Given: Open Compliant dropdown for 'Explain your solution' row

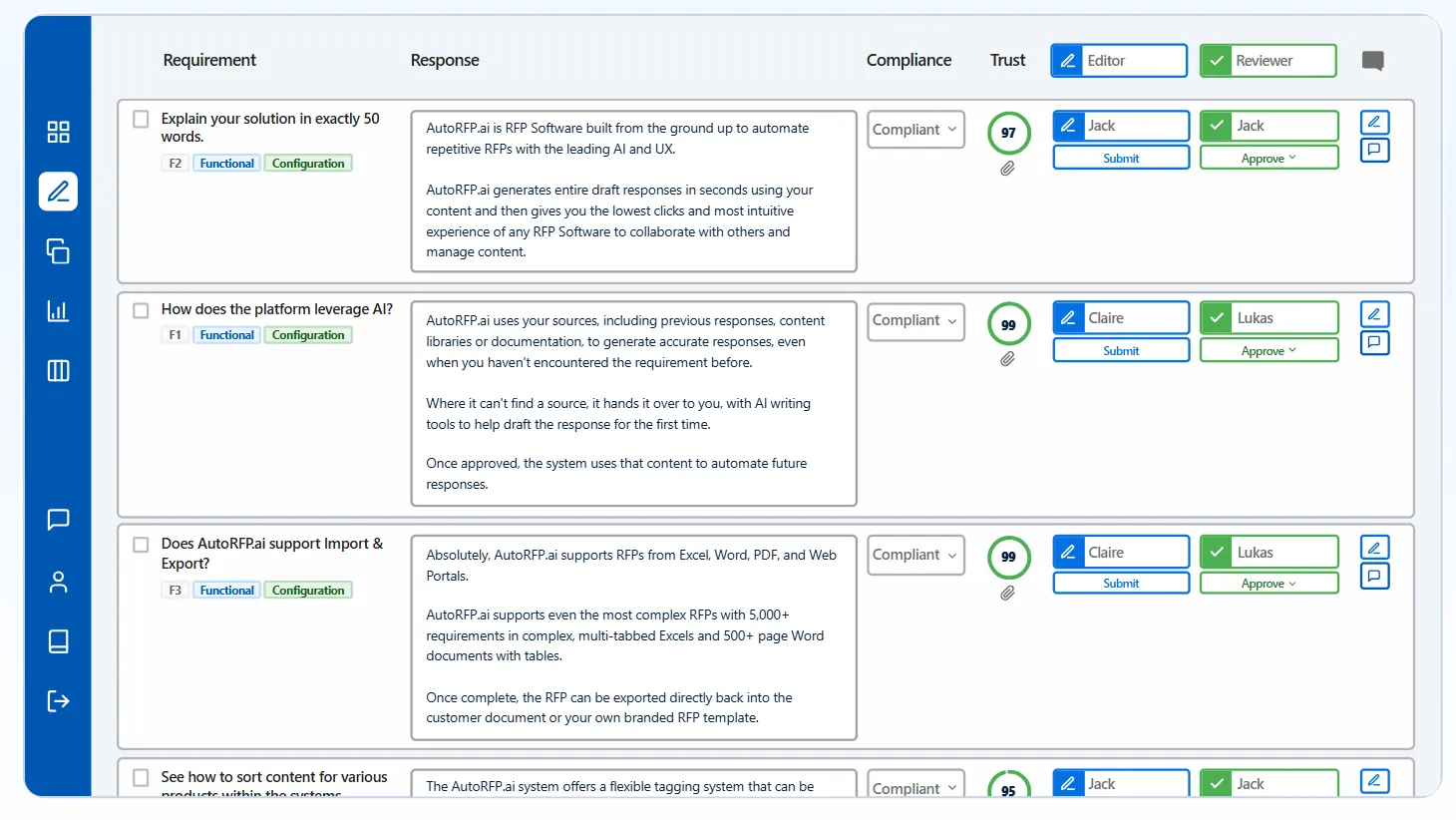Looking at the screenshot, I should [915, 130].
